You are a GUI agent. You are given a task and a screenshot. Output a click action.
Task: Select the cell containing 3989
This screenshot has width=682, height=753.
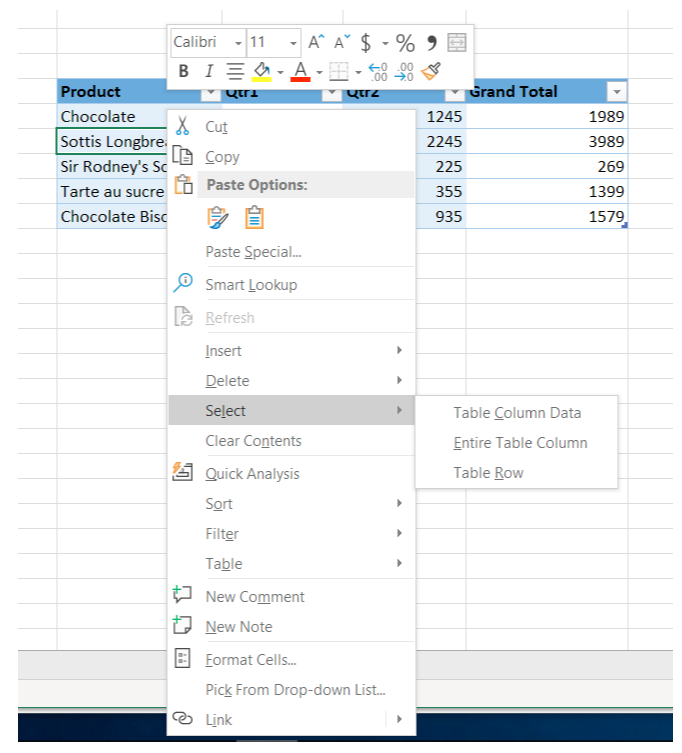[x=546, y=141]
